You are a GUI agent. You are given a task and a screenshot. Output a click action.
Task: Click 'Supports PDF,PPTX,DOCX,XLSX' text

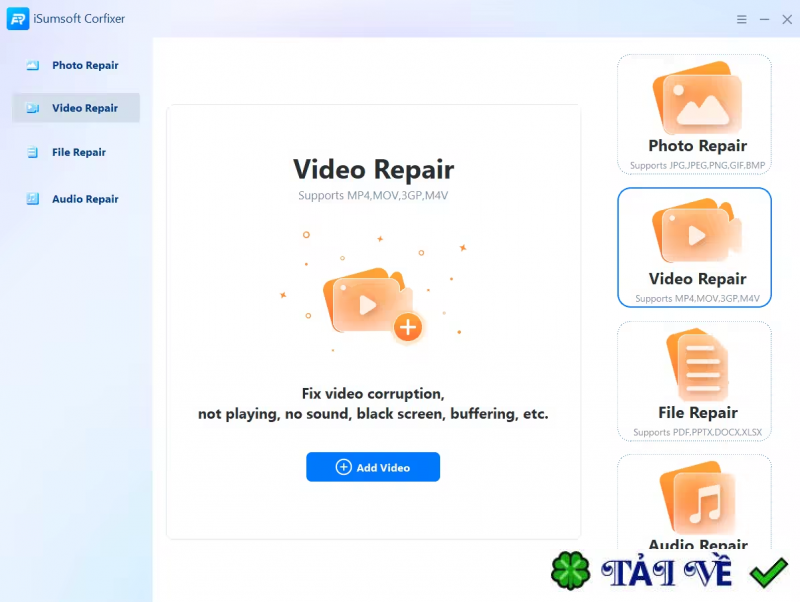pyautogui.click(x=697, y=432)
